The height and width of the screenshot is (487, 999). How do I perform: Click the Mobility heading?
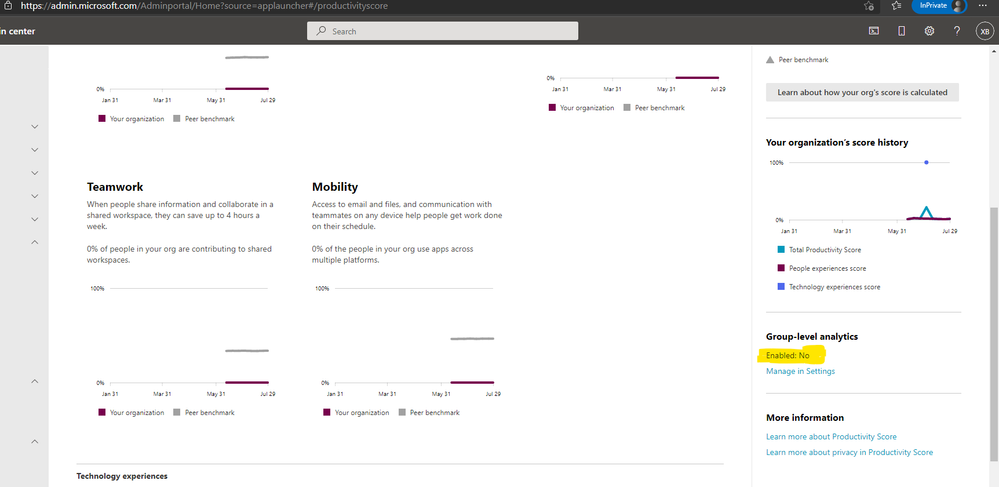(x=335, y=187)
